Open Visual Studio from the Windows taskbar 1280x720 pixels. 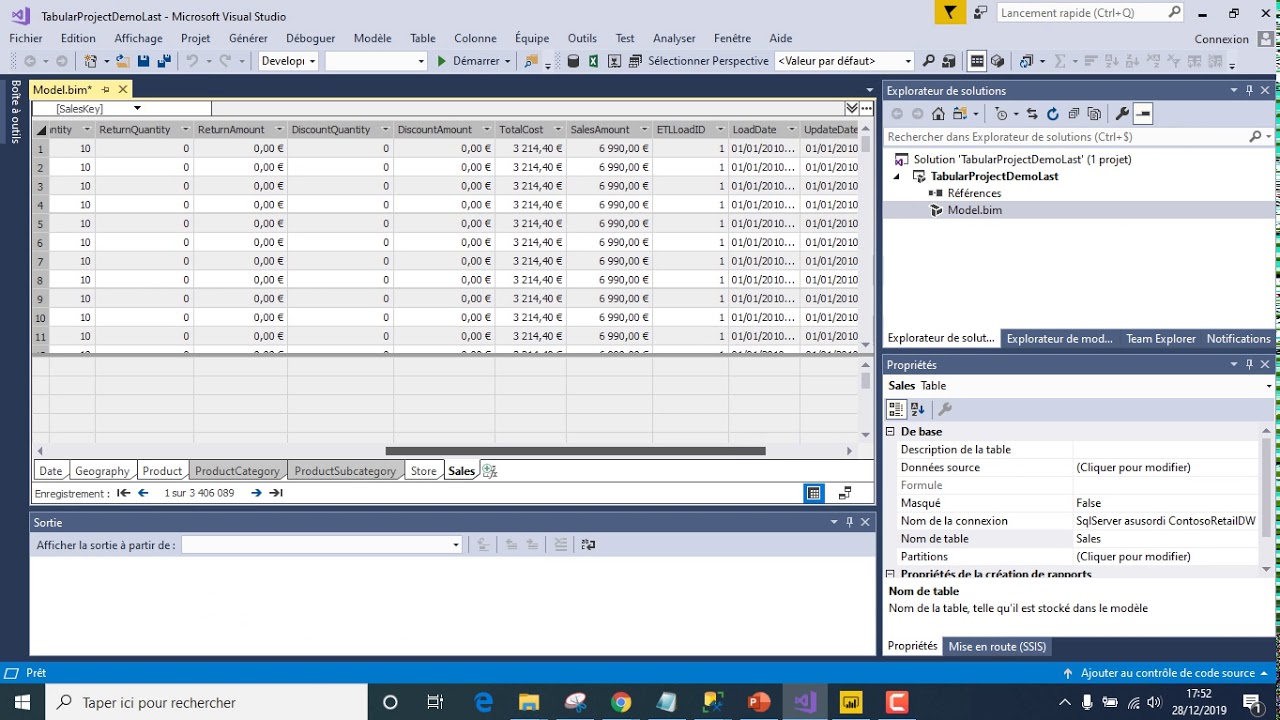point(805,702)
